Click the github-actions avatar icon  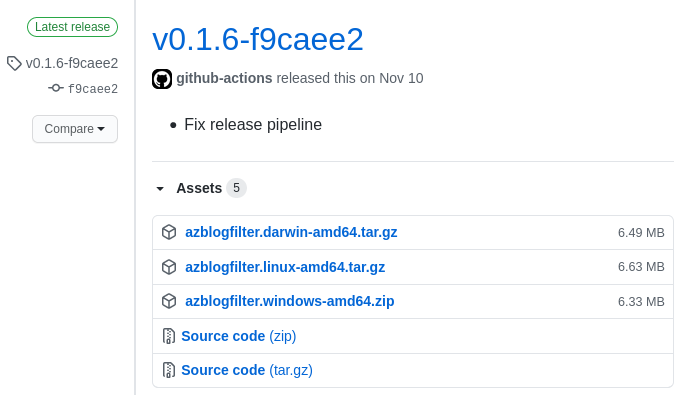click(162, 79)
